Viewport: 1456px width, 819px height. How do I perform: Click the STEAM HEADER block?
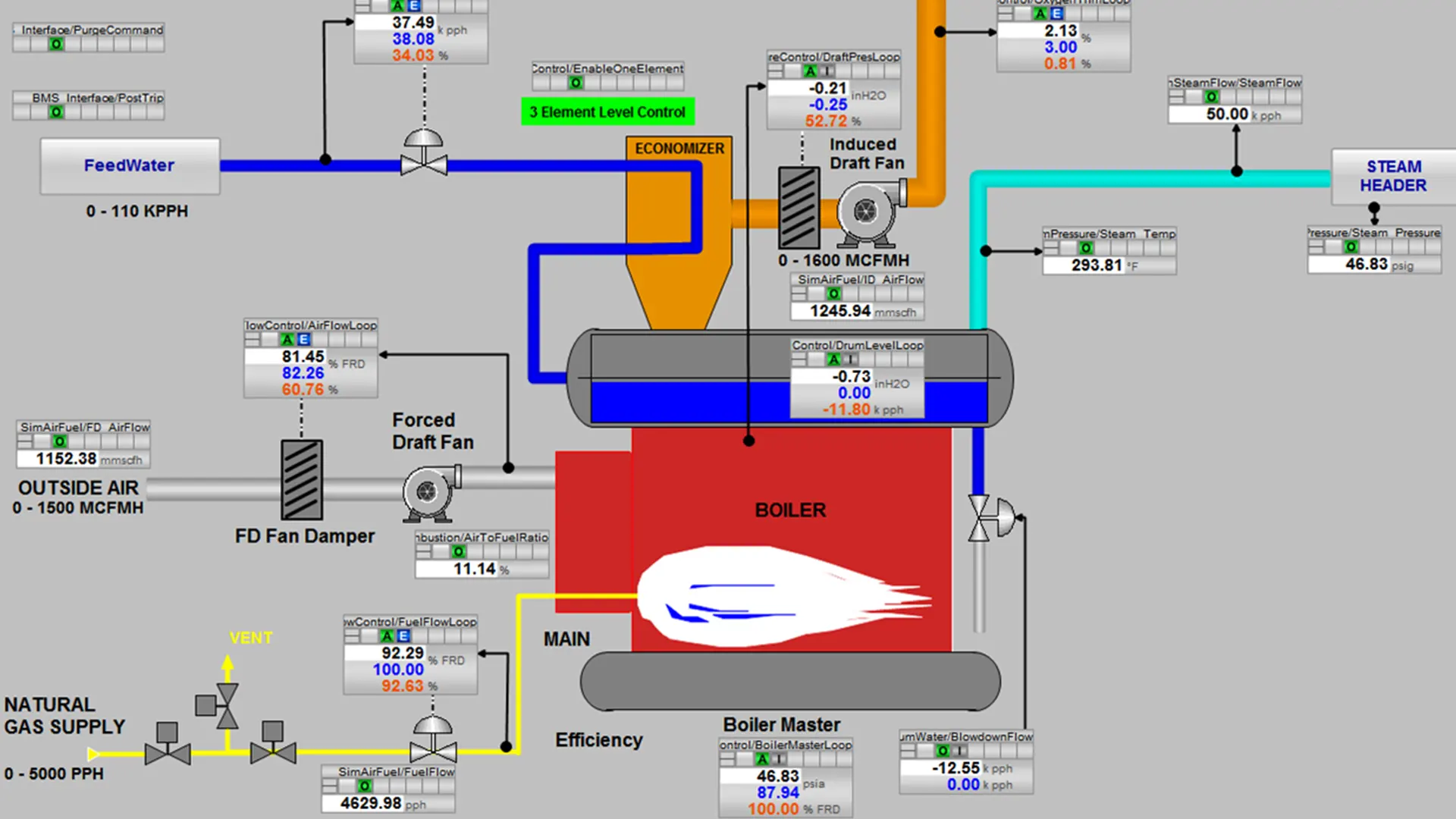click(x=1394, y=176)
